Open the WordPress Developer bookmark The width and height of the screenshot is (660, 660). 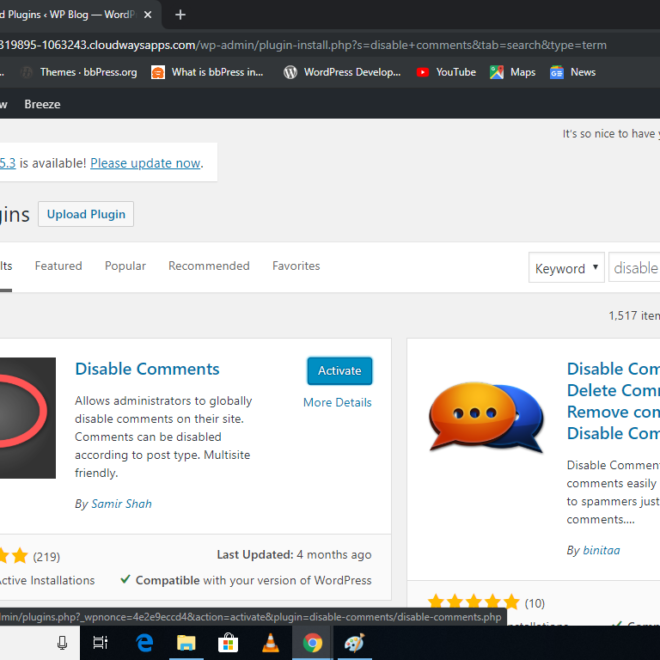pyautogui.click(x=342, y=72)
